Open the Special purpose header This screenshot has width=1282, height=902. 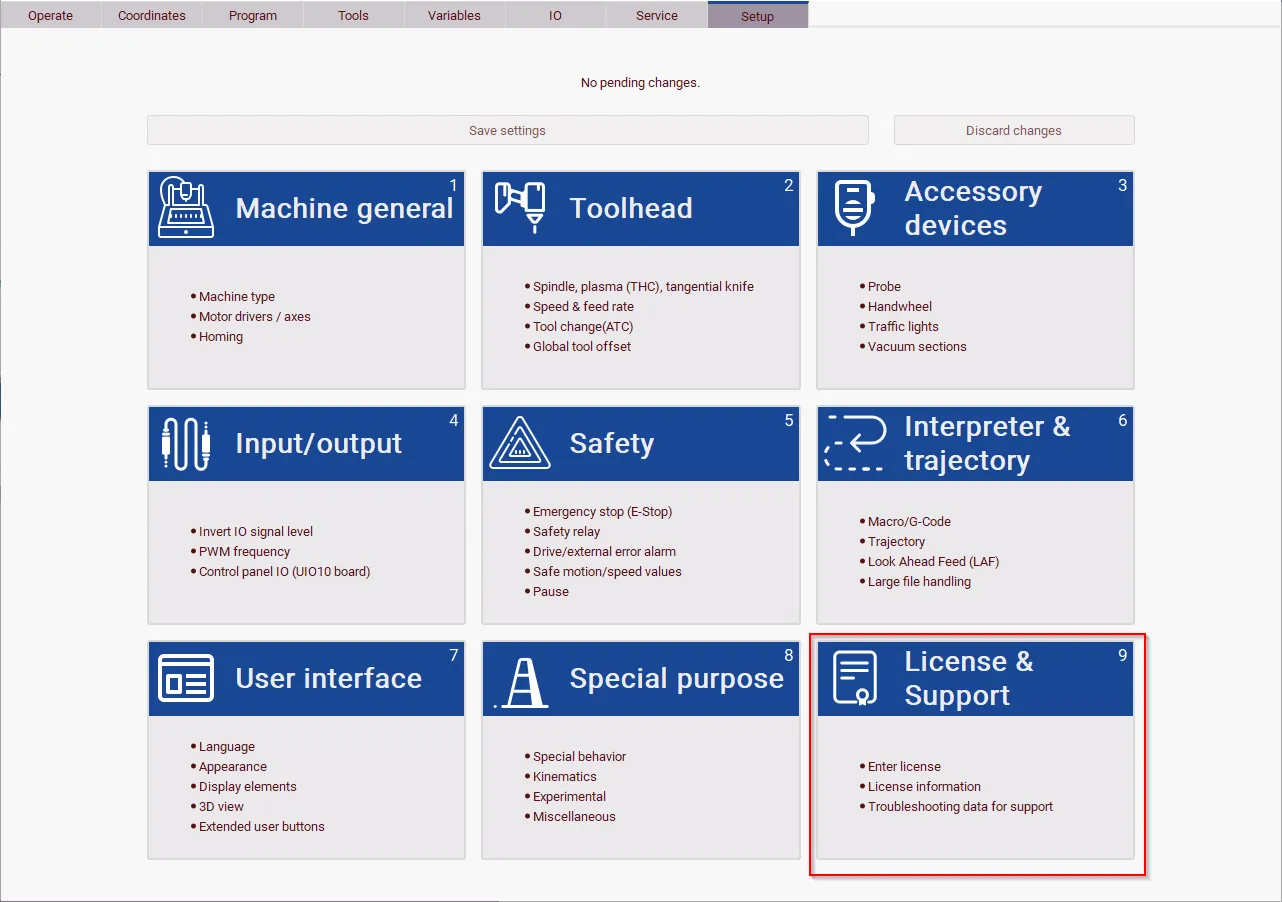(641, 678)
